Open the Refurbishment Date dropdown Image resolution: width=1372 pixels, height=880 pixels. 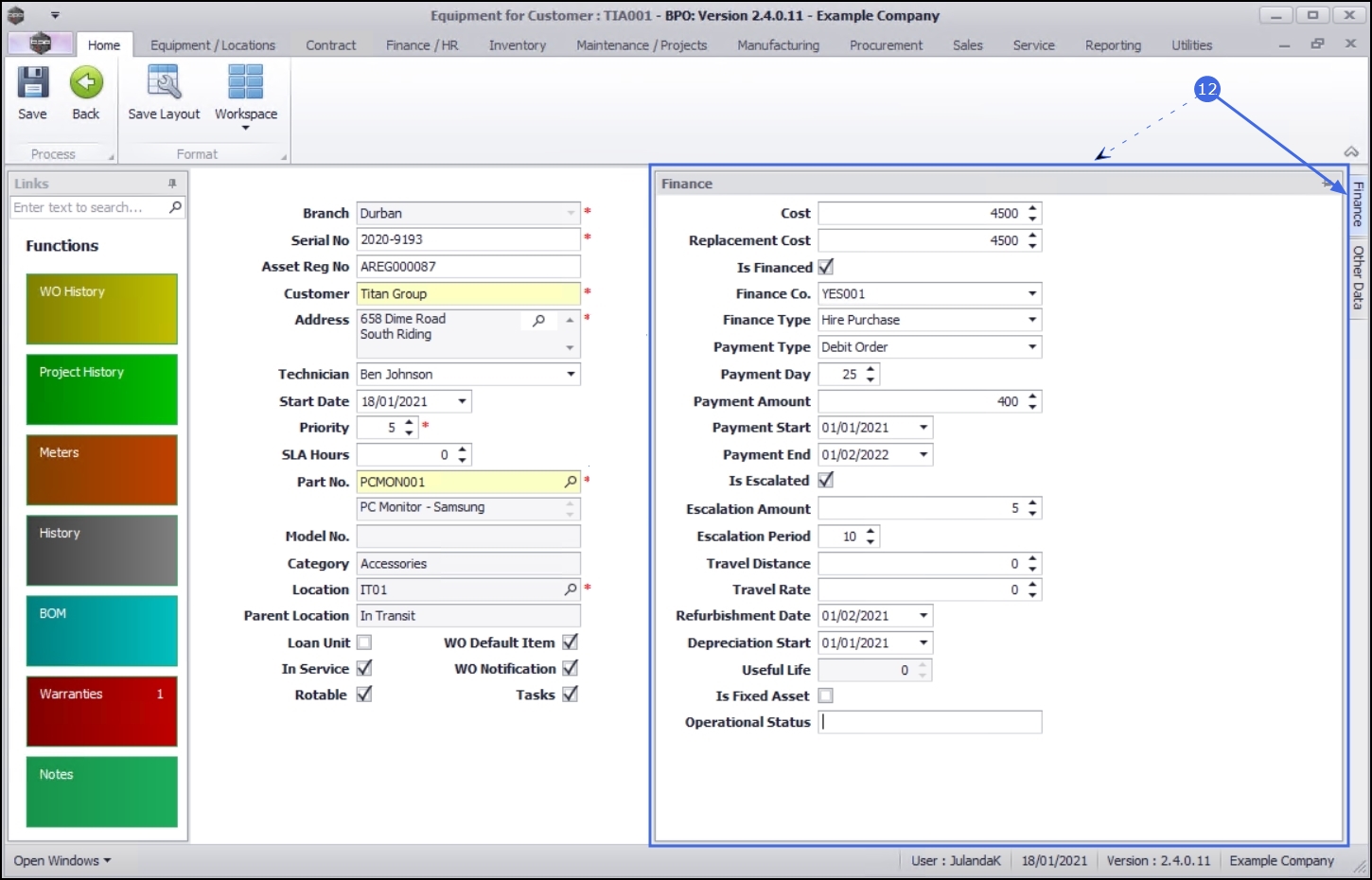(923, 616)
